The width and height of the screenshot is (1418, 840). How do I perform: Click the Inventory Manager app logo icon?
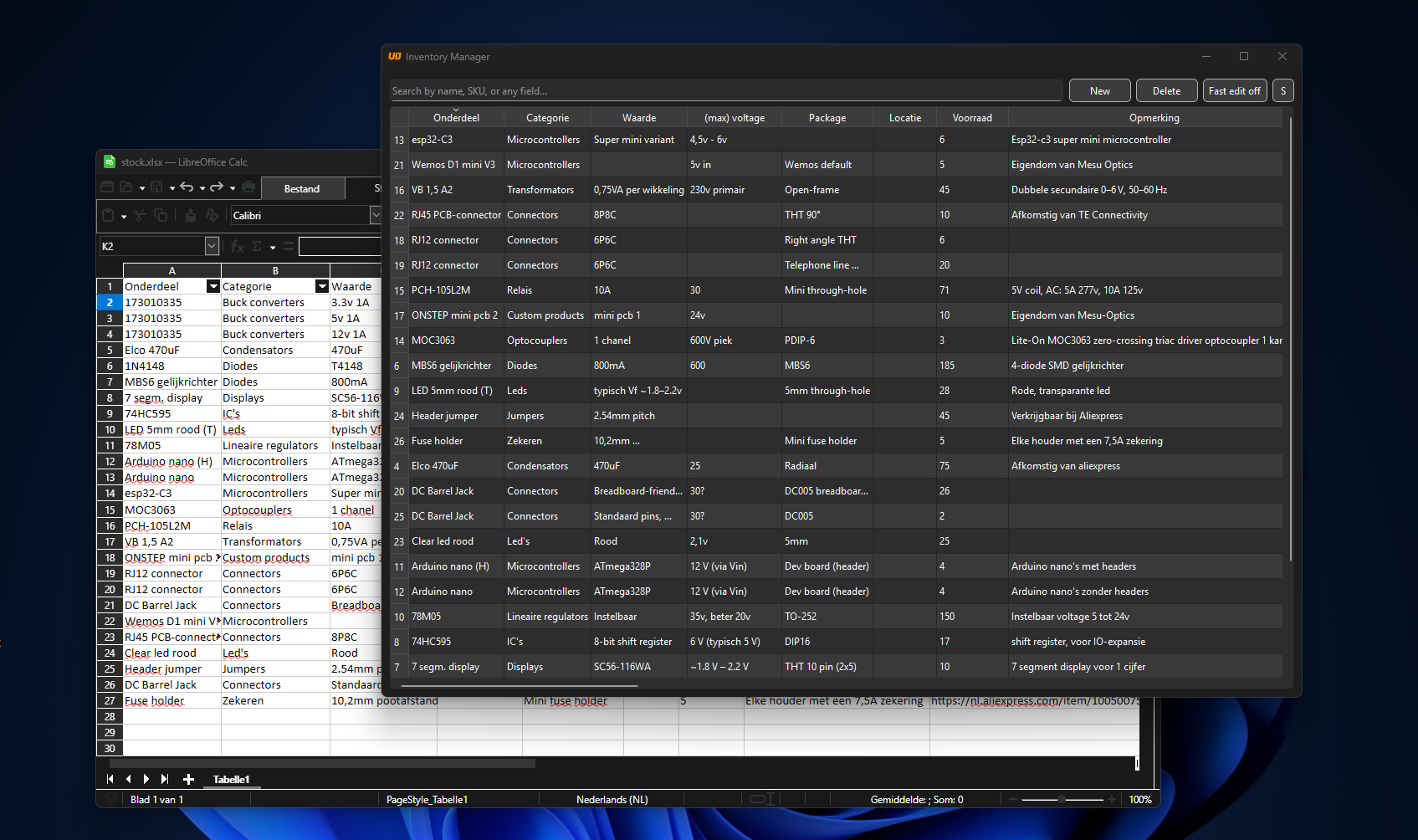click(395, 56)
